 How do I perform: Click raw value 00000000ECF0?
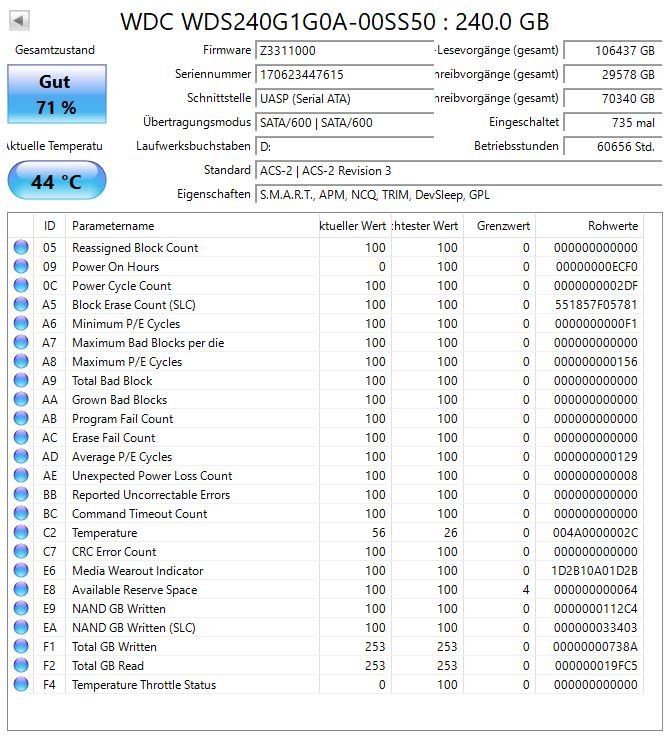point(596,267)
